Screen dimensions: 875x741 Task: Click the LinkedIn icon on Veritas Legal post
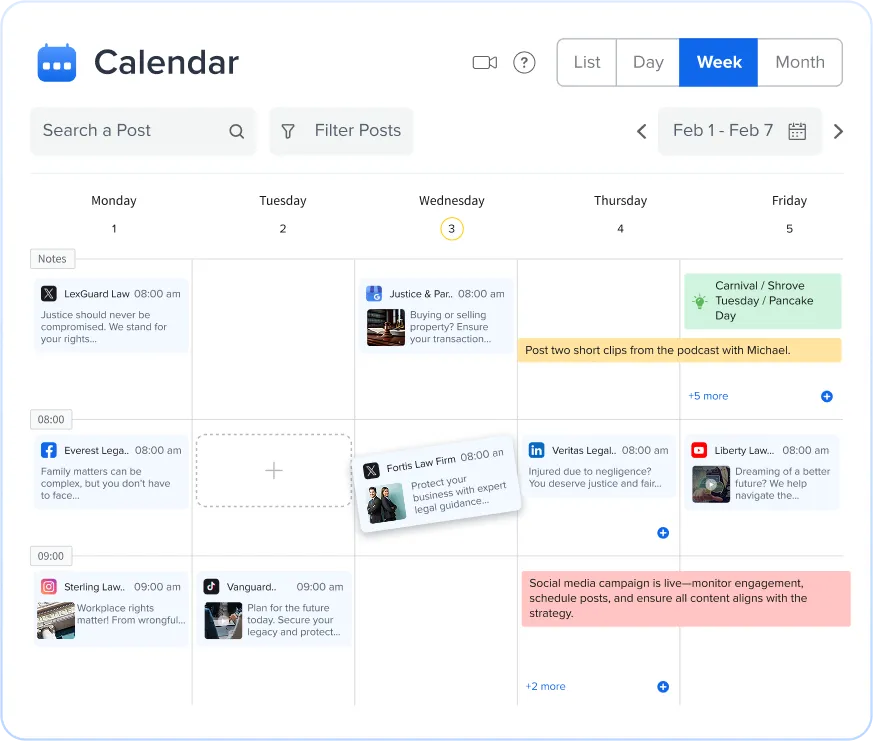(x=537, y=450)
